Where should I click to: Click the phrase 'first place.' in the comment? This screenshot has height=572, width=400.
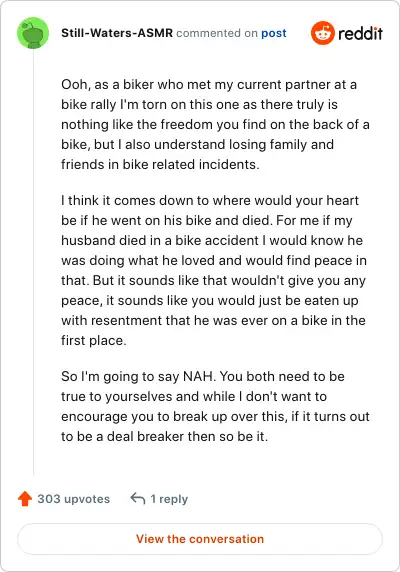click(x=94, y=340)
